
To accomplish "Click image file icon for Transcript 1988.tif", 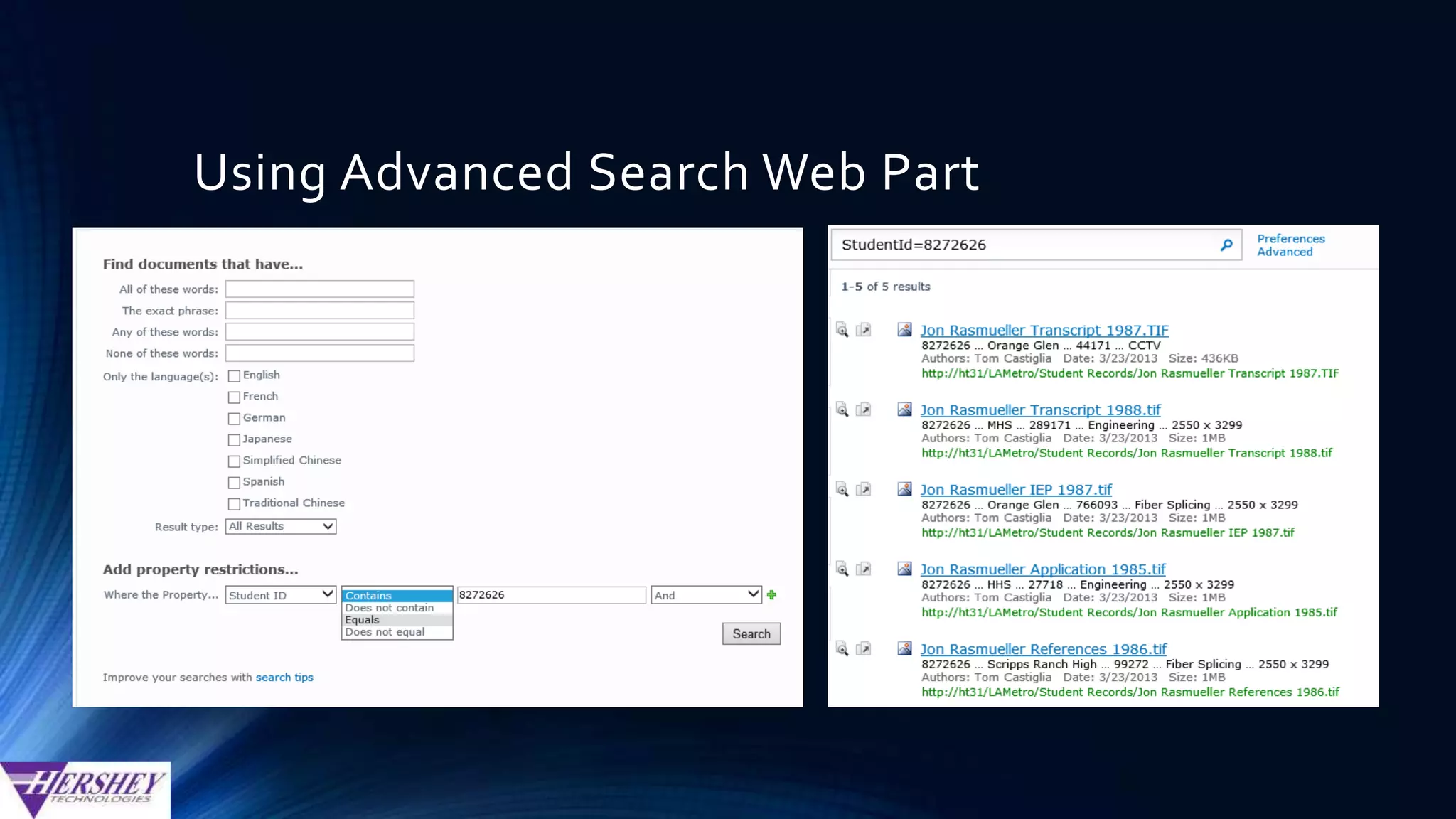I will pos(904,409).
